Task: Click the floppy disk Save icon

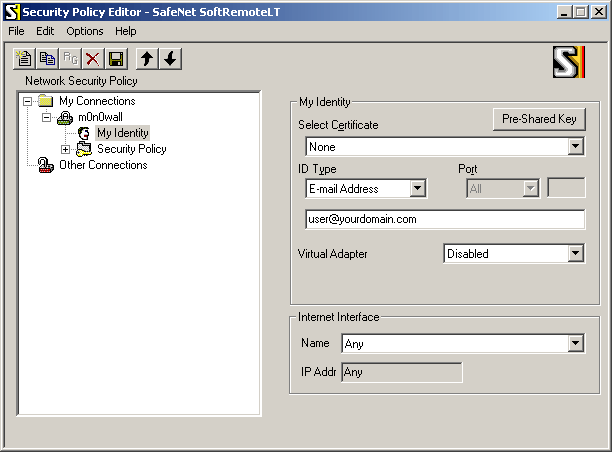Action: pos(116,59)
